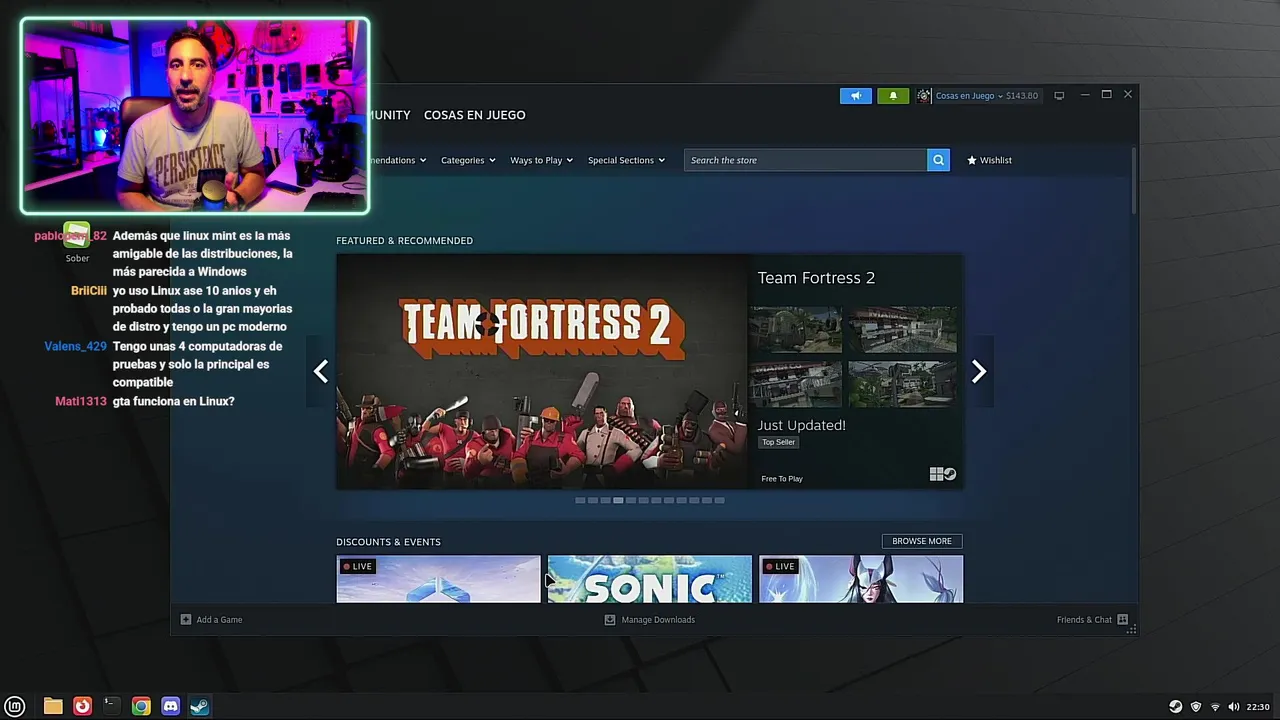Click the store page vertical scrollbar
This screenshot has height=720, width=1280.
pos(1134,180)
